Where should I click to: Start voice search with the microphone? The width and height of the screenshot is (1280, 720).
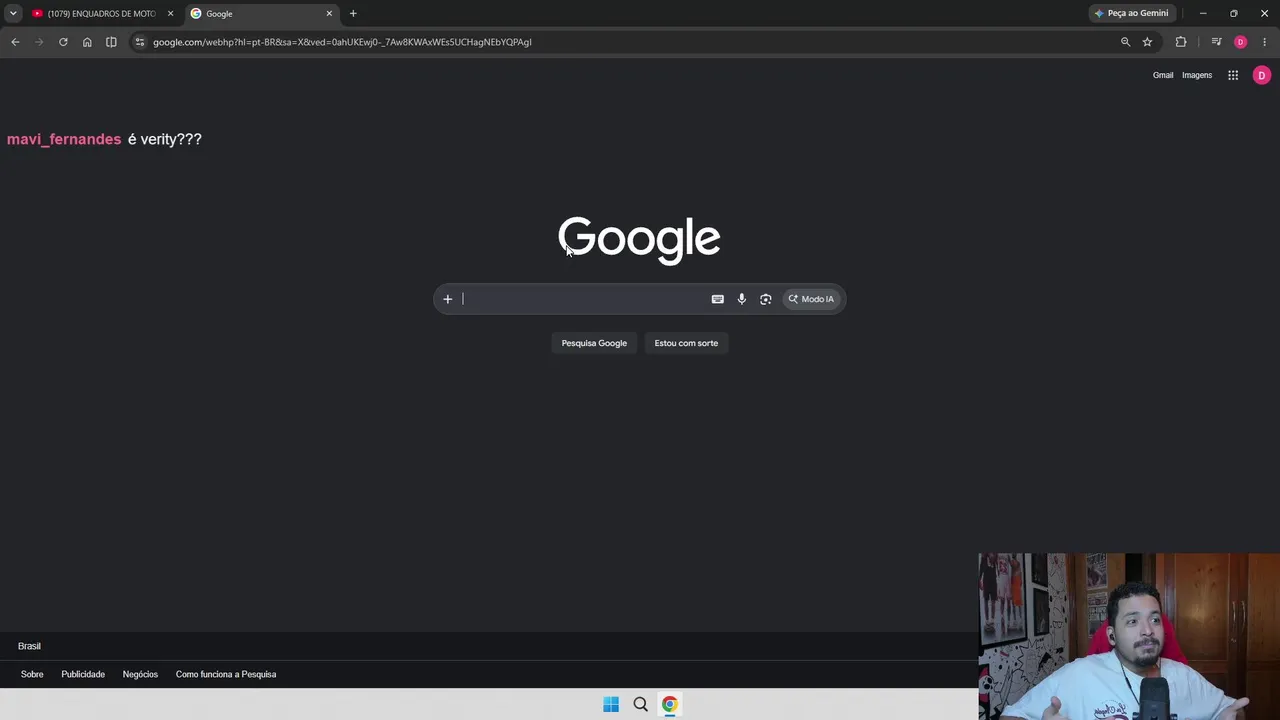pos(741,299)
